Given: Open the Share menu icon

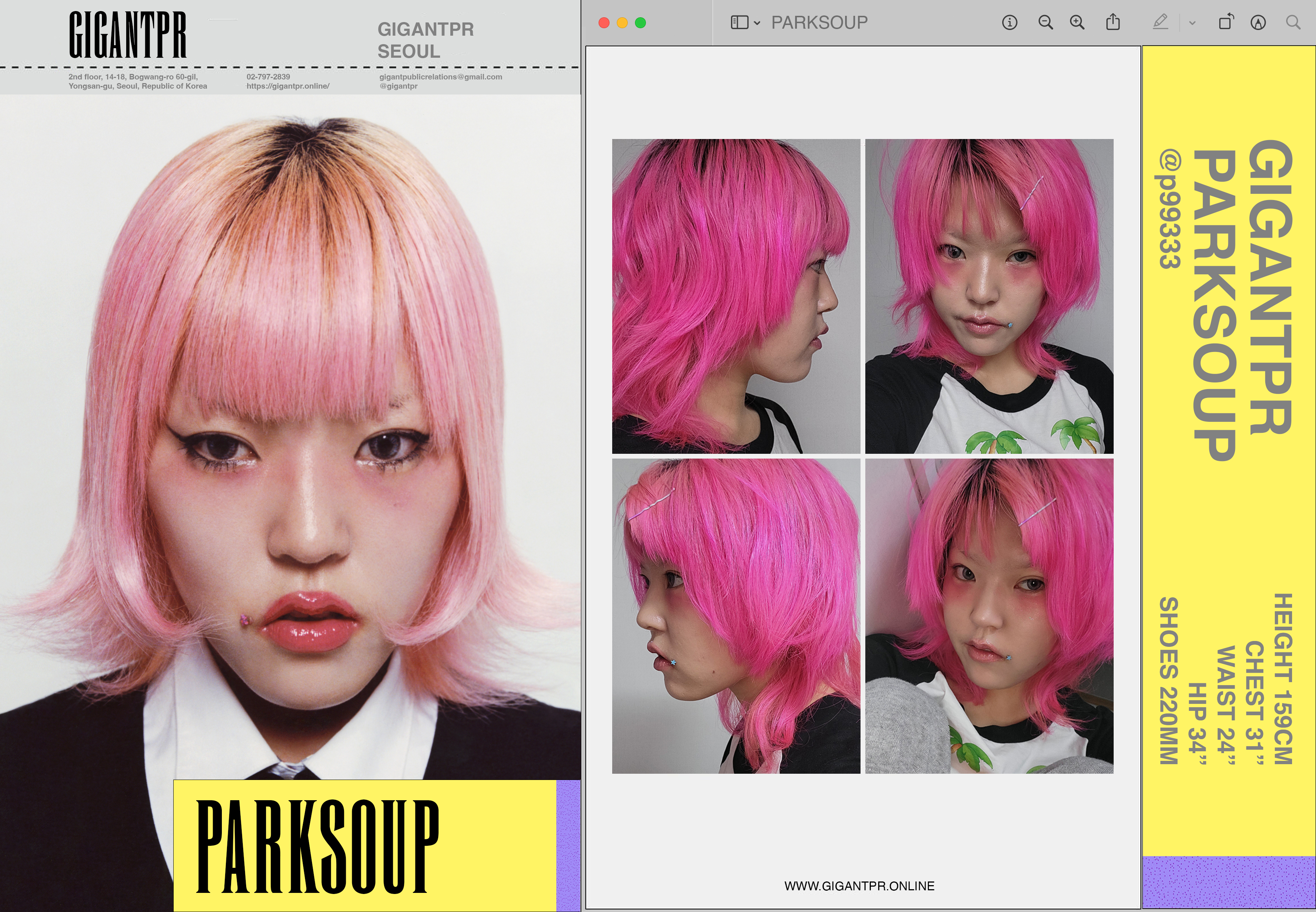Looking at the screenshot, I should pos(1113,23).
